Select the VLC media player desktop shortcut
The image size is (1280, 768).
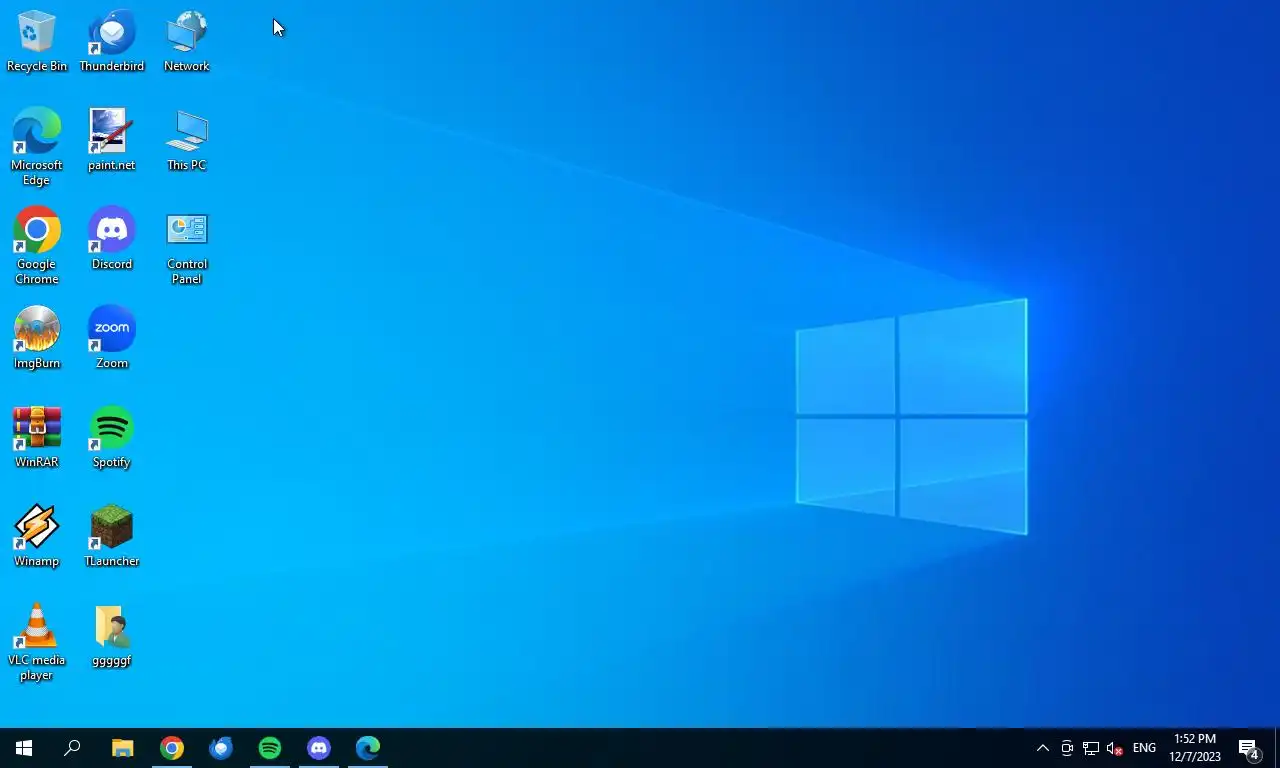click(x=37, y=642)
